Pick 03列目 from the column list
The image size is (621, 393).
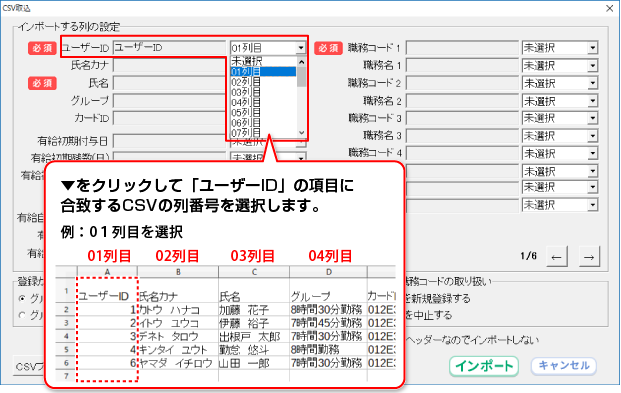click(263, 92)
